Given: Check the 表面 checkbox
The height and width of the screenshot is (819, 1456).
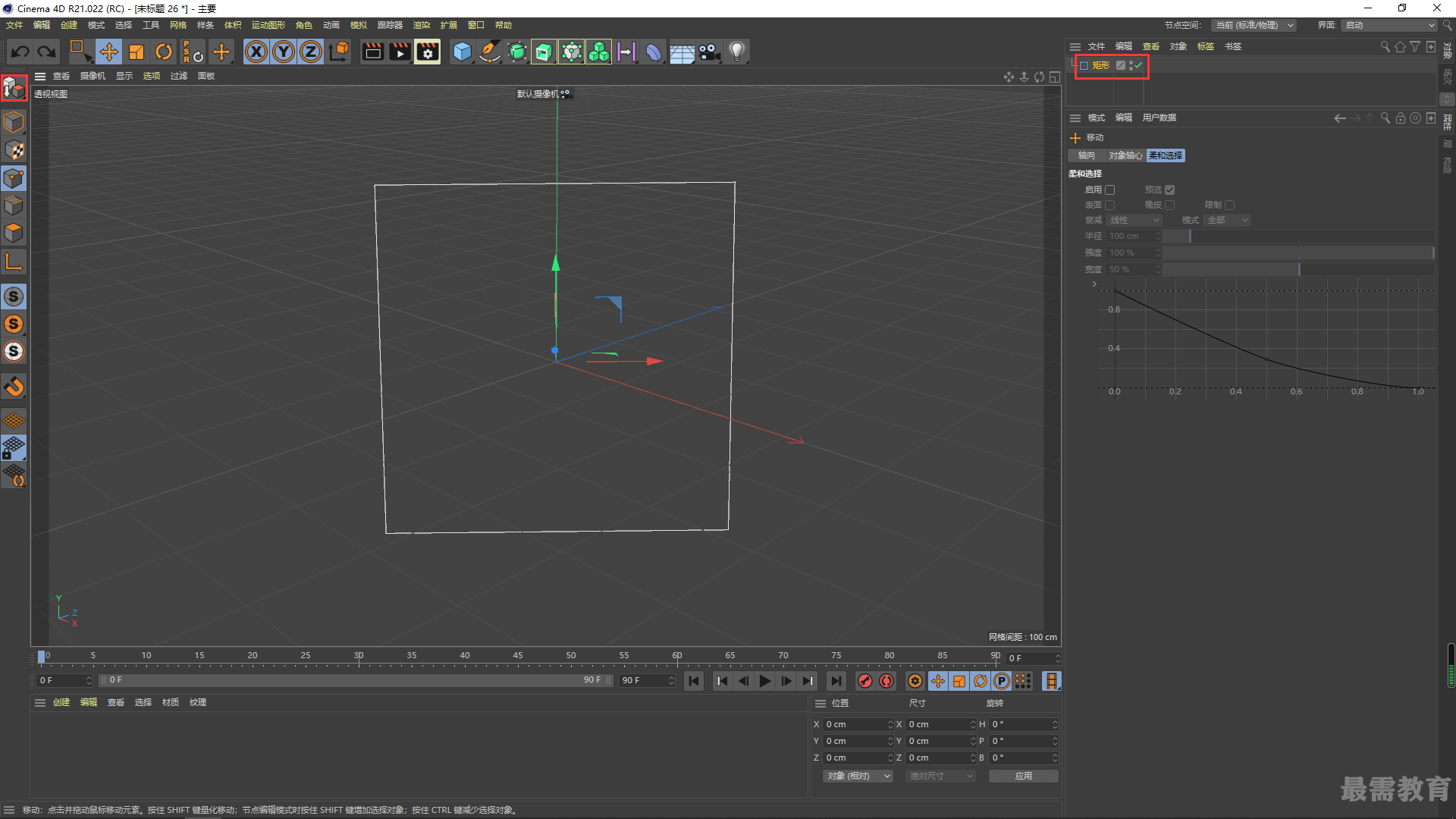Looking at the screenshot, I should tap(1110, 205).
